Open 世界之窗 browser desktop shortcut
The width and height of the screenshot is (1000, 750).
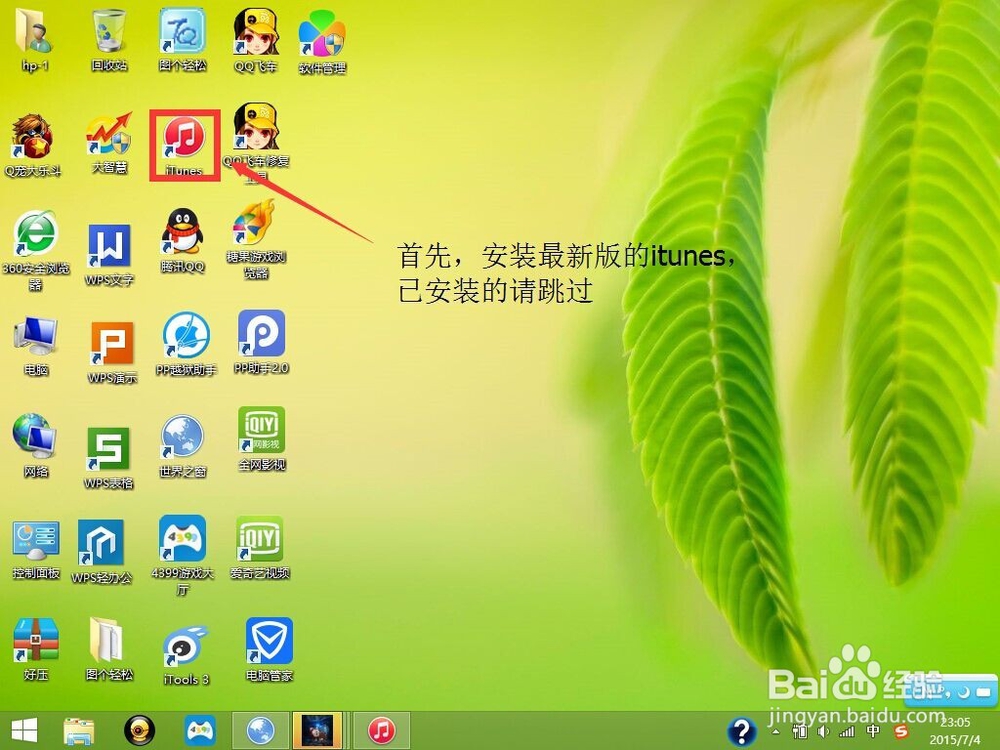pyautogui.click(x=182, y=446)
